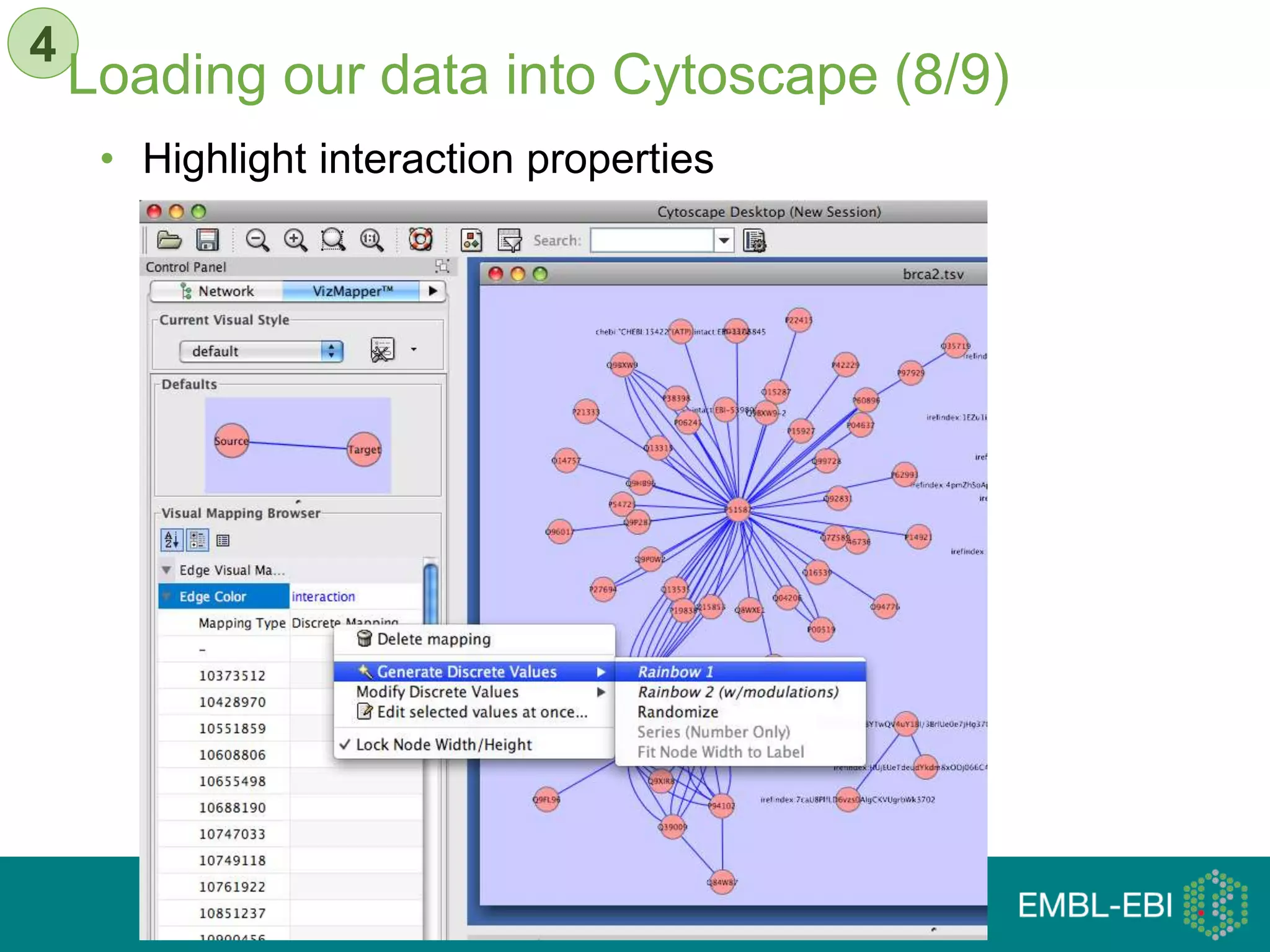Open the Search field dropdown arrow
Screen dimensions: 1270x952
724,240
